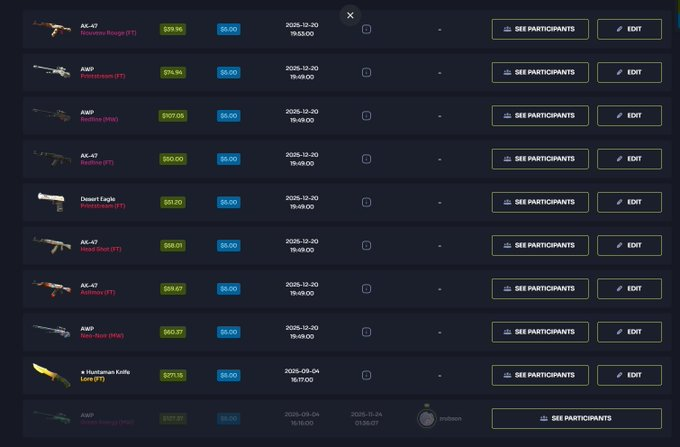Edit the Huntsman Knife Lore giveaway
680x447 pixels.
[x=629, y=375]
